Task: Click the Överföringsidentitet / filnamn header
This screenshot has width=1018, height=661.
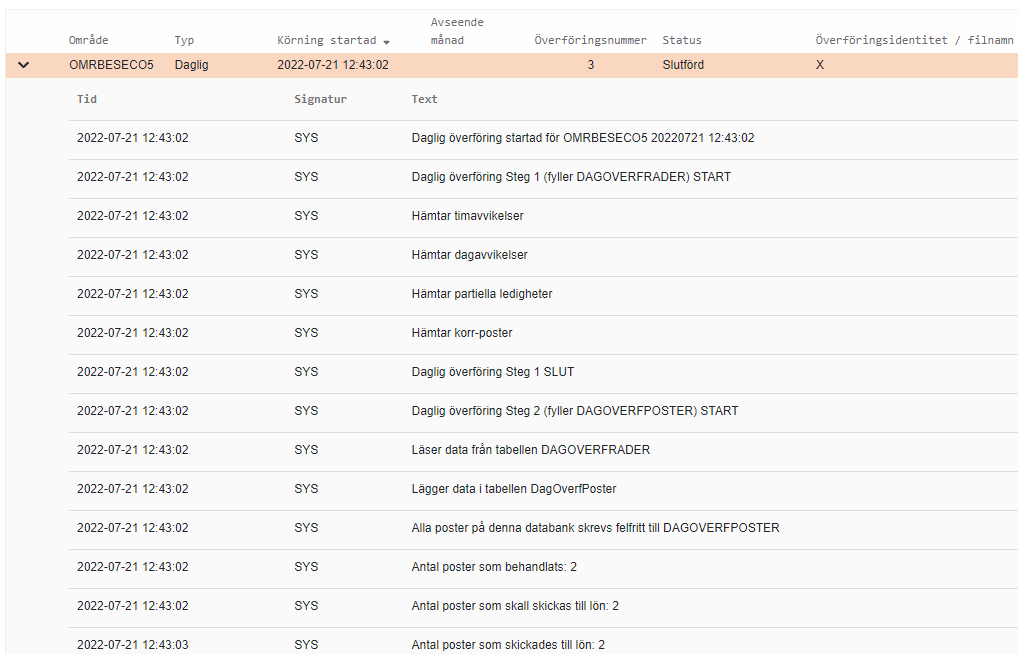Action: pos(914,40)
